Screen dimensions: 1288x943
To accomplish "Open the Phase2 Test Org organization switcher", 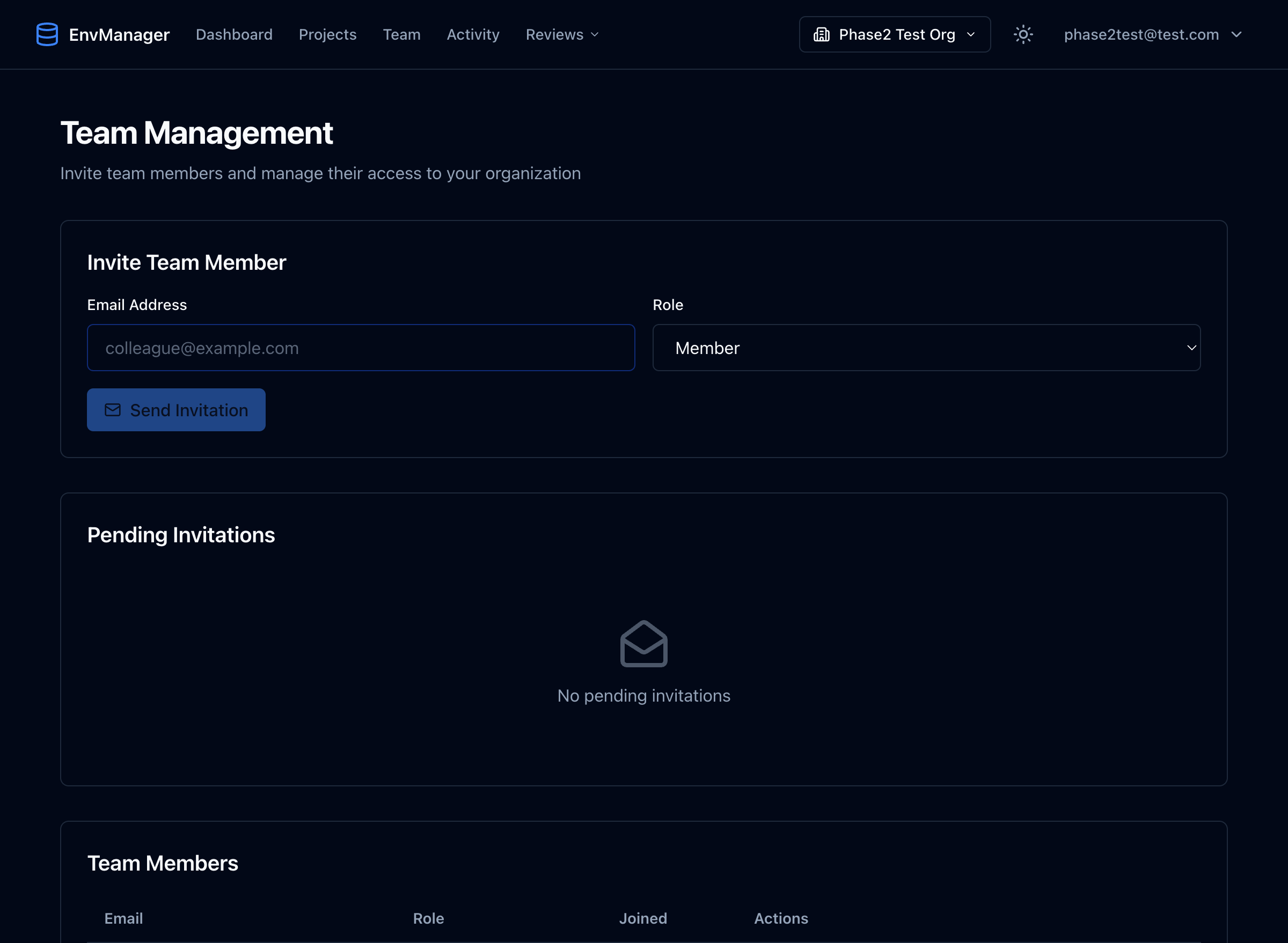I will pos(895,34).
